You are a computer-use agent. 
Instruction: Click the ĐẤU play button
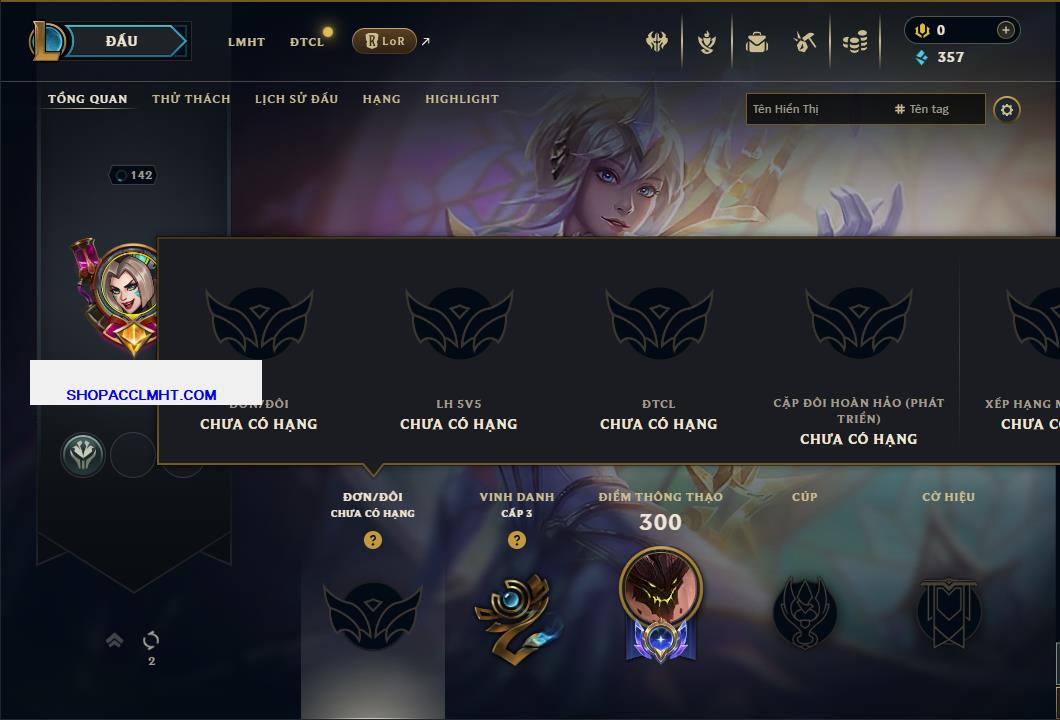122,41
